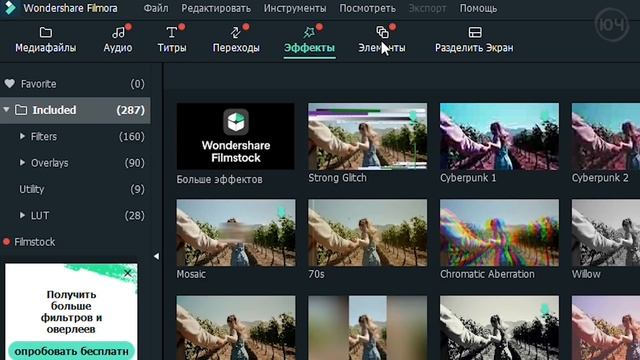Click the Экспорт menu item
Screen dimensions: 640x360
pos(427,8)
